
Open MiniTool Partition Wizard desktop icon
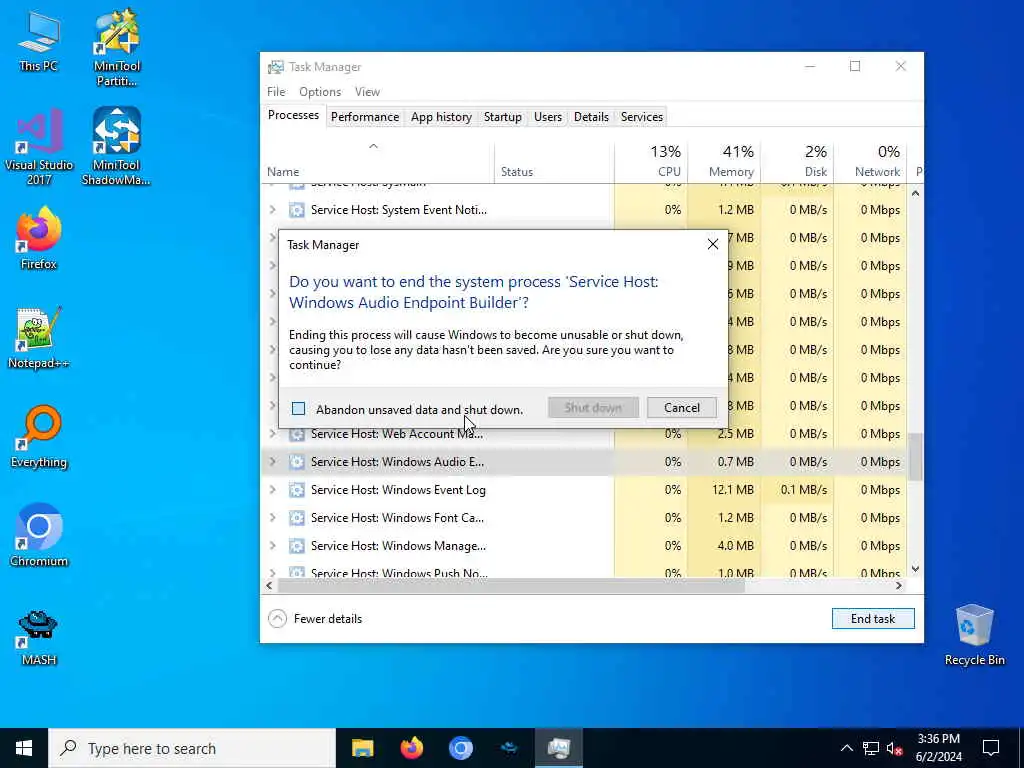(x=116, y=47)
